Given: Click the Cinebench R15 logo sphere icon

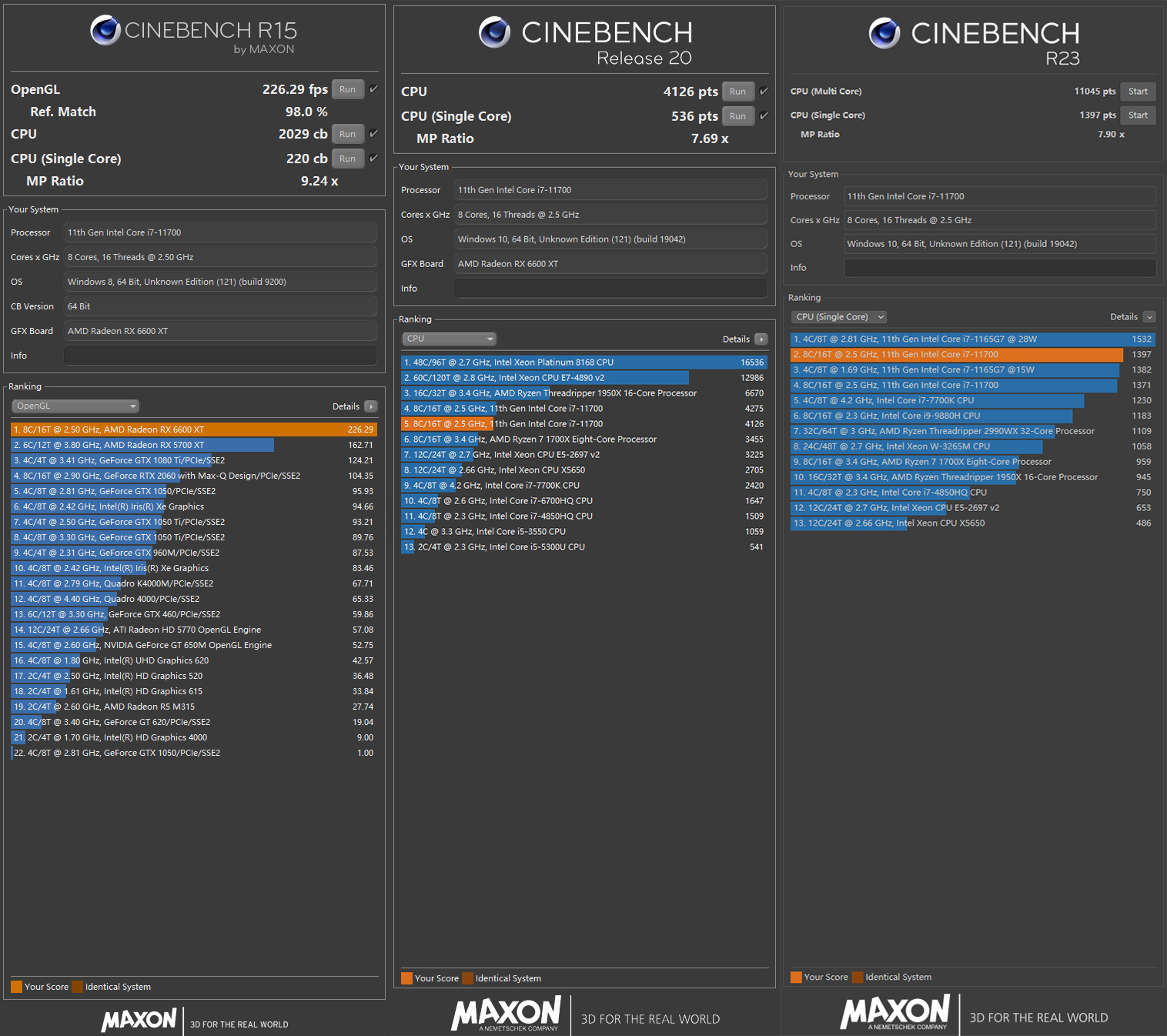Looking at the screenshot, I should point(105,31).
